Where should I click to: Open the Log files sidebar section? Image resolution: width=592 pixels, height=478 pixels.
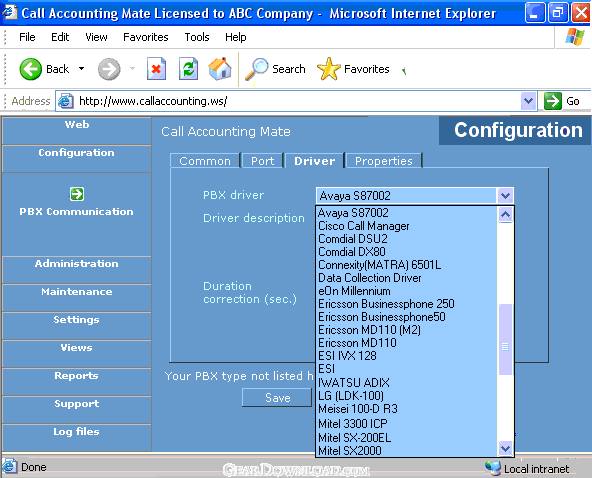pyautogui.click(x=77, y=437)
